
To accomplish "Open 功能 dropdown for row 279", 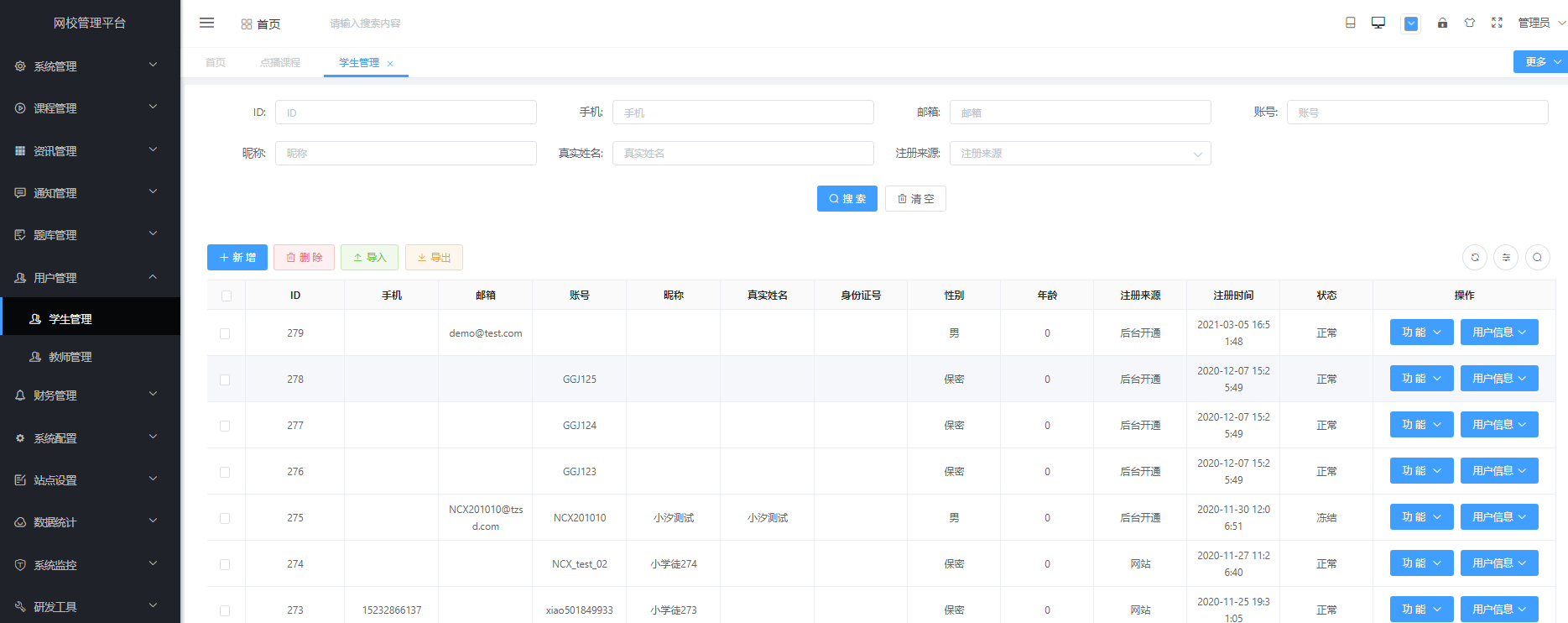I will [1421, 332].
